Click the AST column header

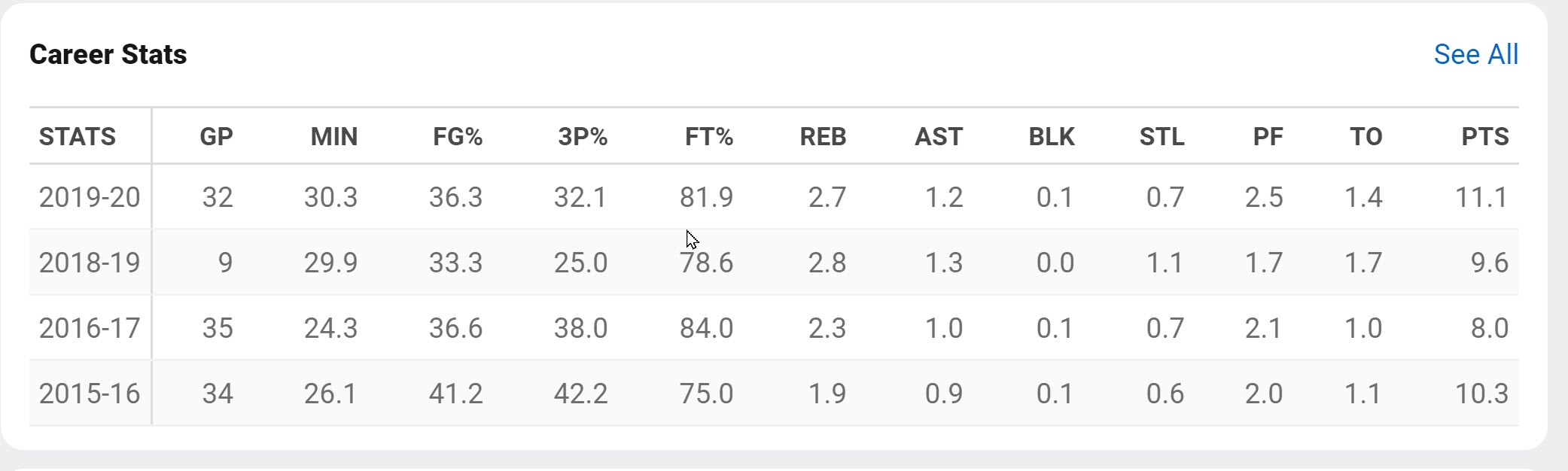pos(939,136)
